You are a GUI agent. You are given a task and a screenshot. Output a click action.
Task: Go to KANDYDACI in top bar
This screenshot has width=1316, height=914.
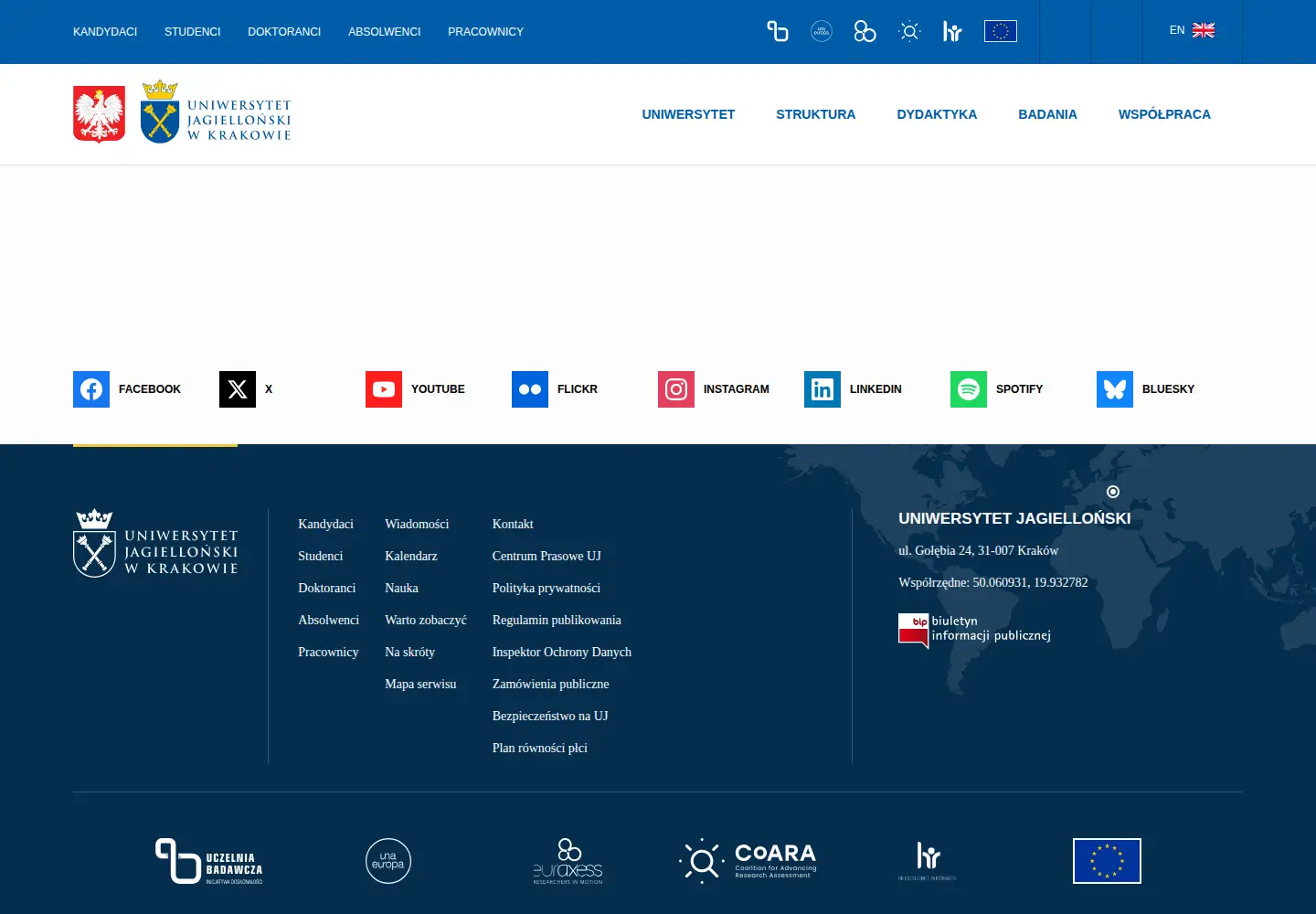click(105, 32)
